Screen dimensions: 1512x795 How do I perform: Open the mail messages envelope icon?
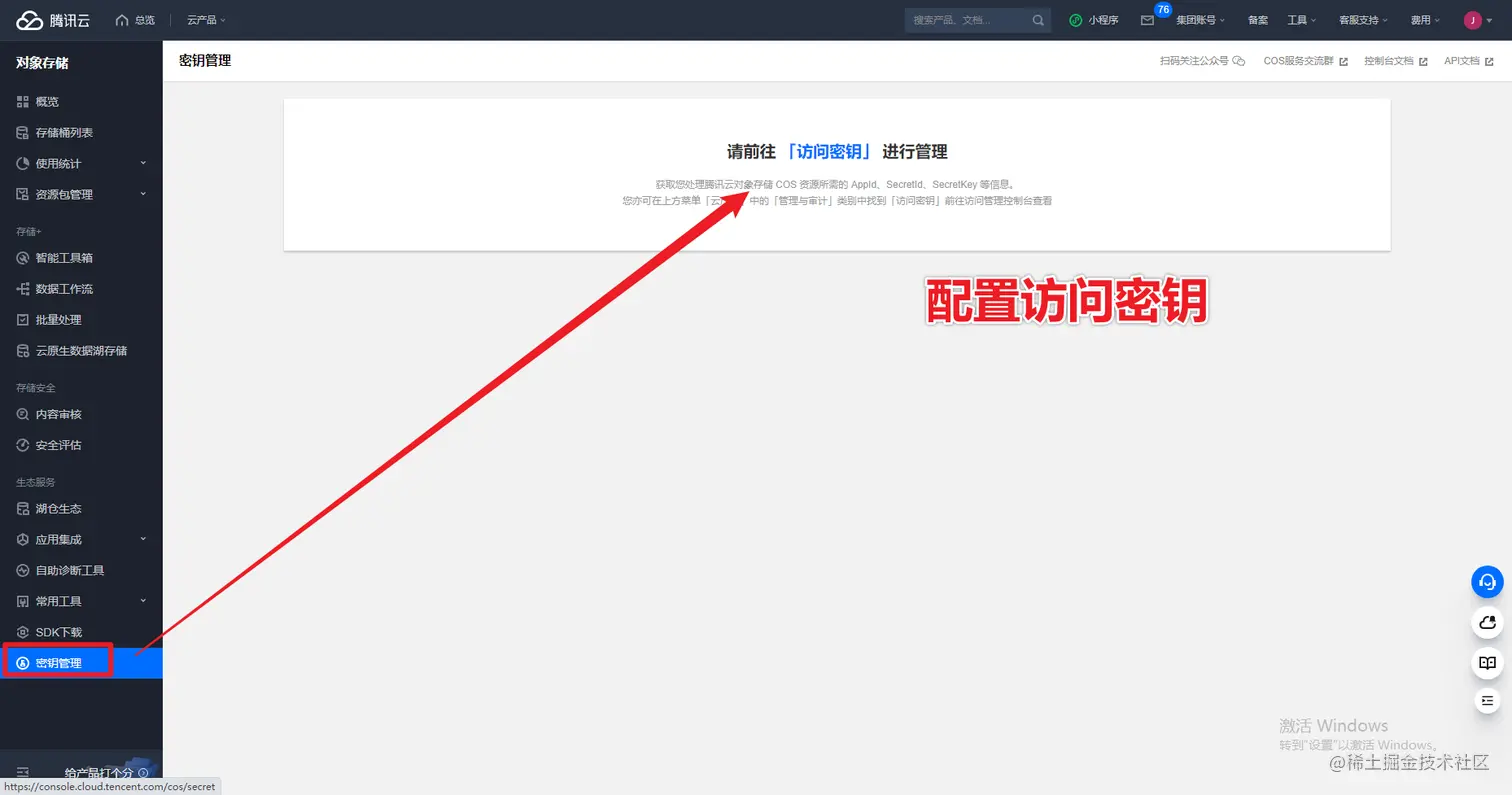tap(1147, 20)
